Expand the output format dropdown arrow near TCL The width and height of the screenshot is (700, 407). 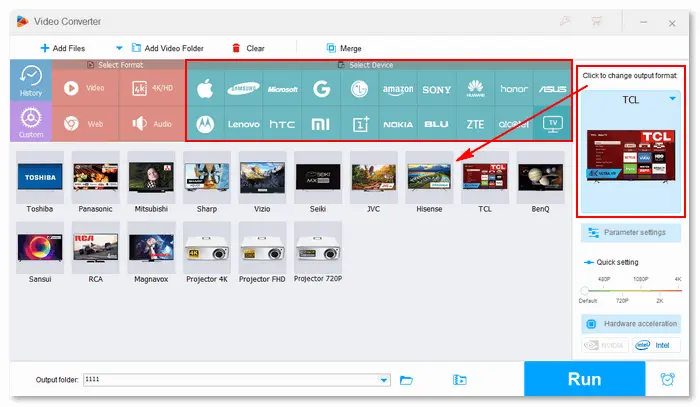(672, 99)
